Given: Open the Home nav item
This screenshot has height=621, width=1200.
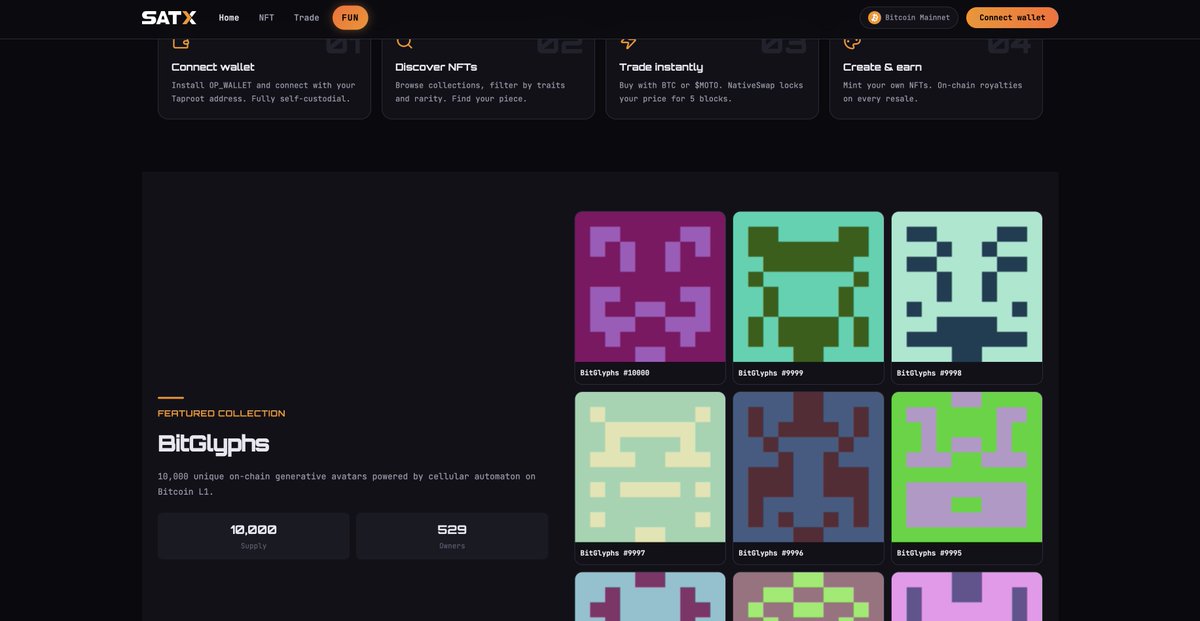Looking at the screenshot, I should click(x=229, y=18).
